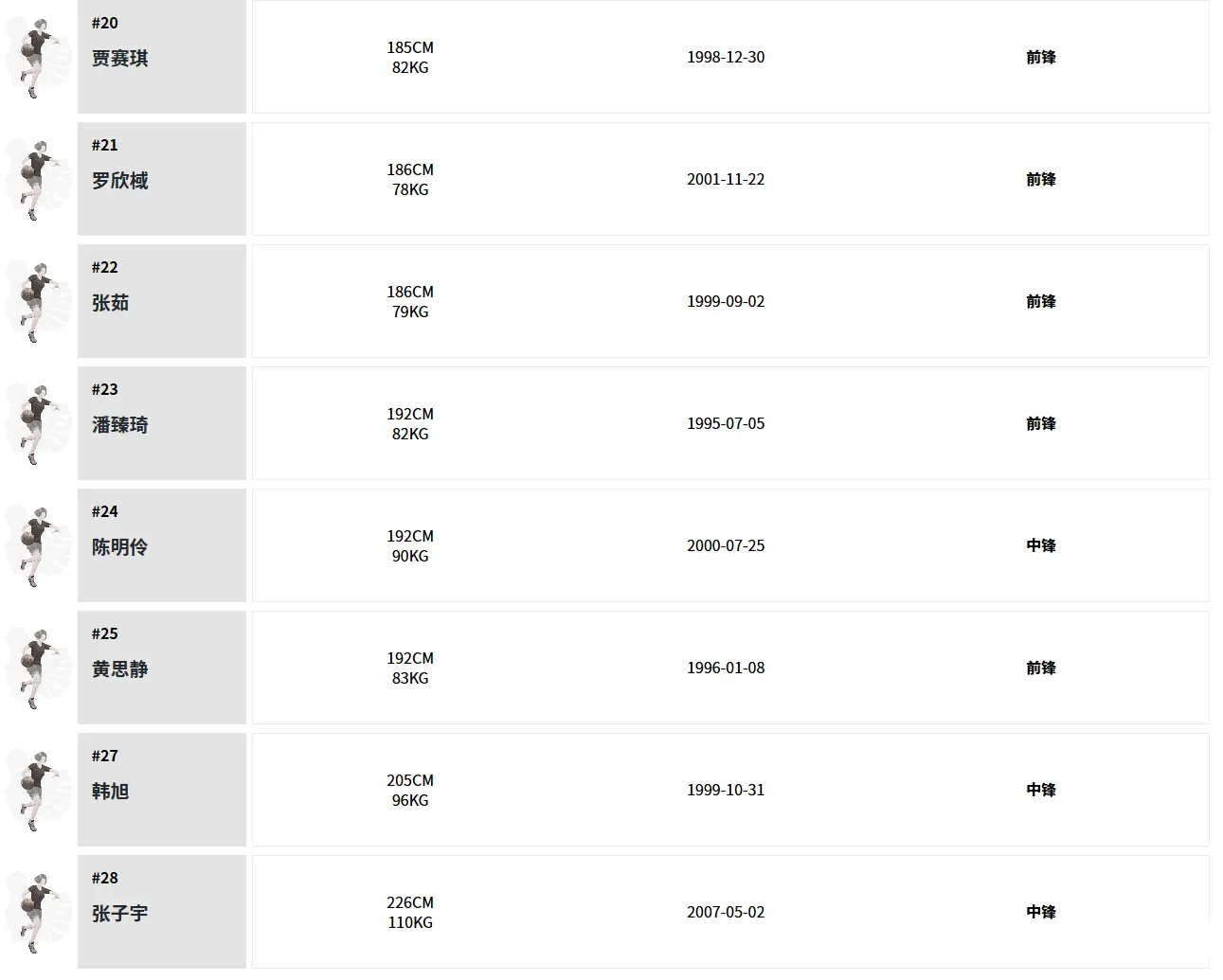The width and height of the screenshot is (1223, 980).
Task: Click player avatar icon for 罗欣棫
Action: 38,179
